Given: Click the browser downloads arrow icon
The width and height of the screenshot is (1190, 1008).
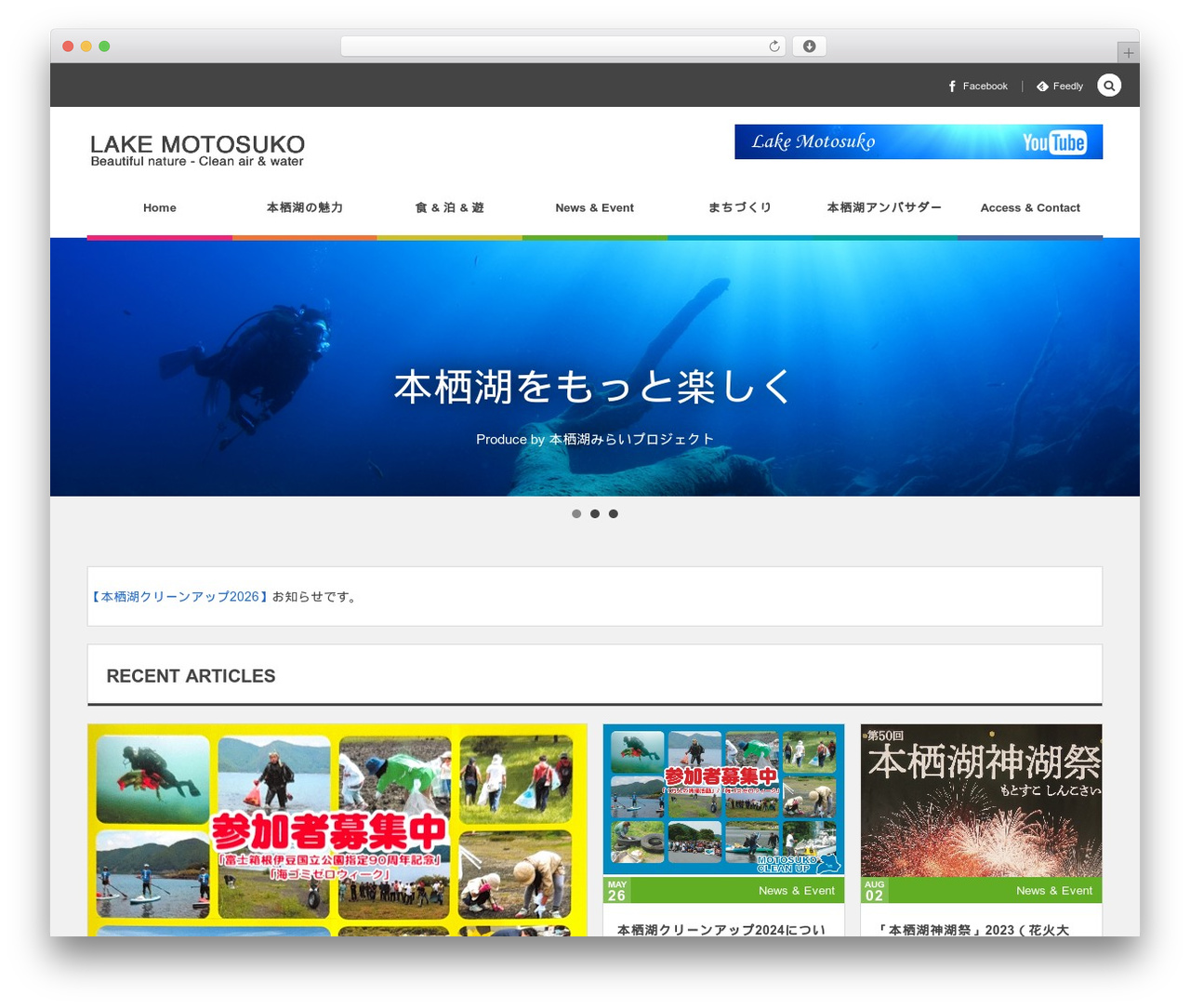Looking at the screenshot, I should tap(810, 46).
